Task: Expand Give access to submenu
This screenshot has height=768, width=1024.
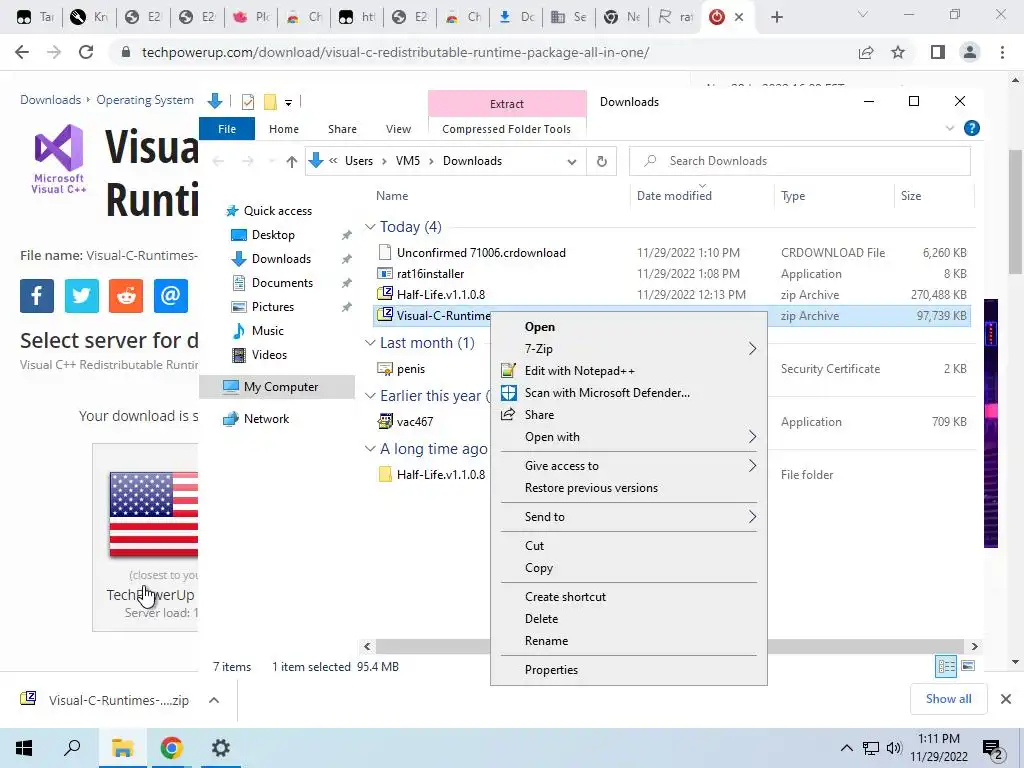Action: [628, 466]
